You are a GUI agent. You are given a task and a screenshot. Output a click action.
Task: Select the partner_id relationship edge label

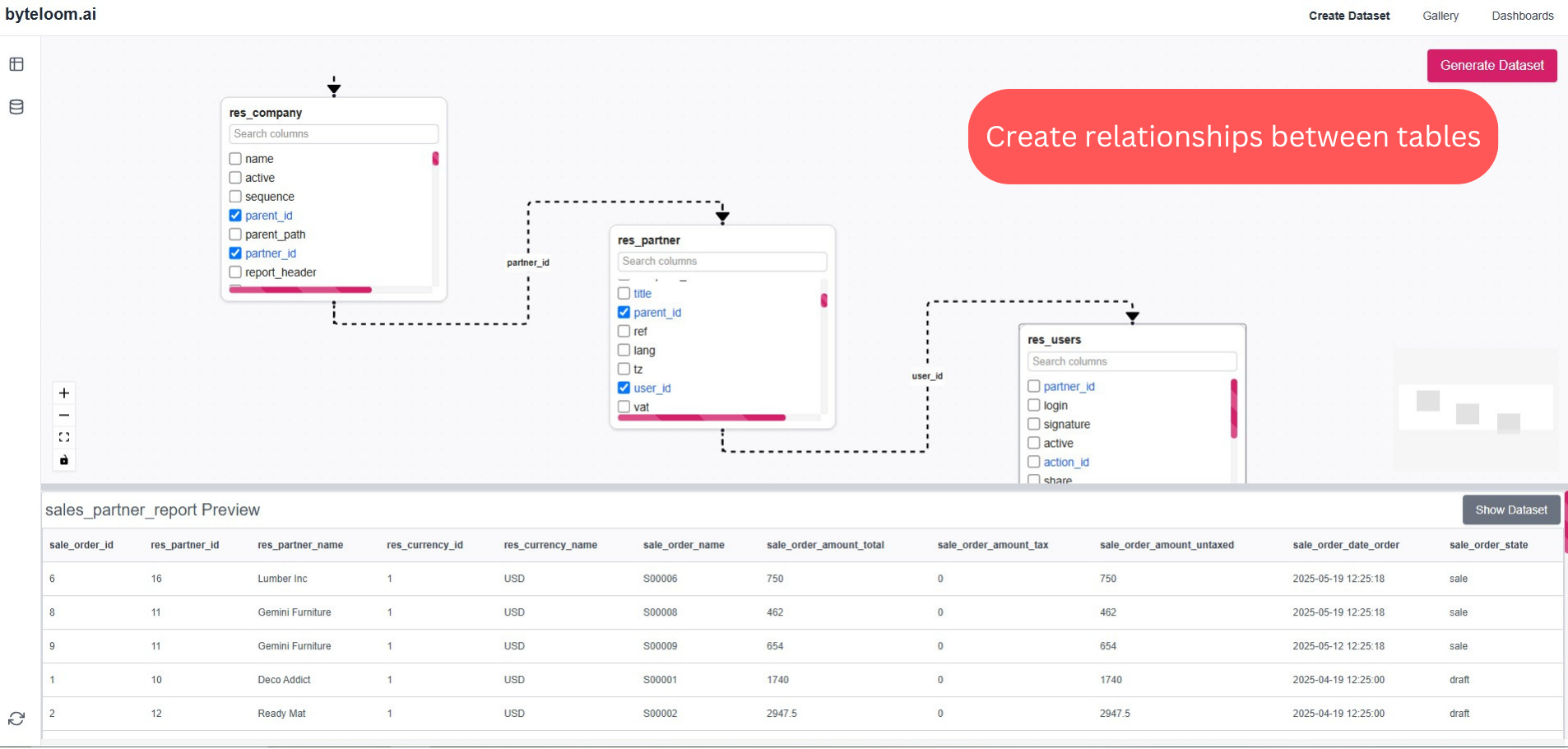528,263
